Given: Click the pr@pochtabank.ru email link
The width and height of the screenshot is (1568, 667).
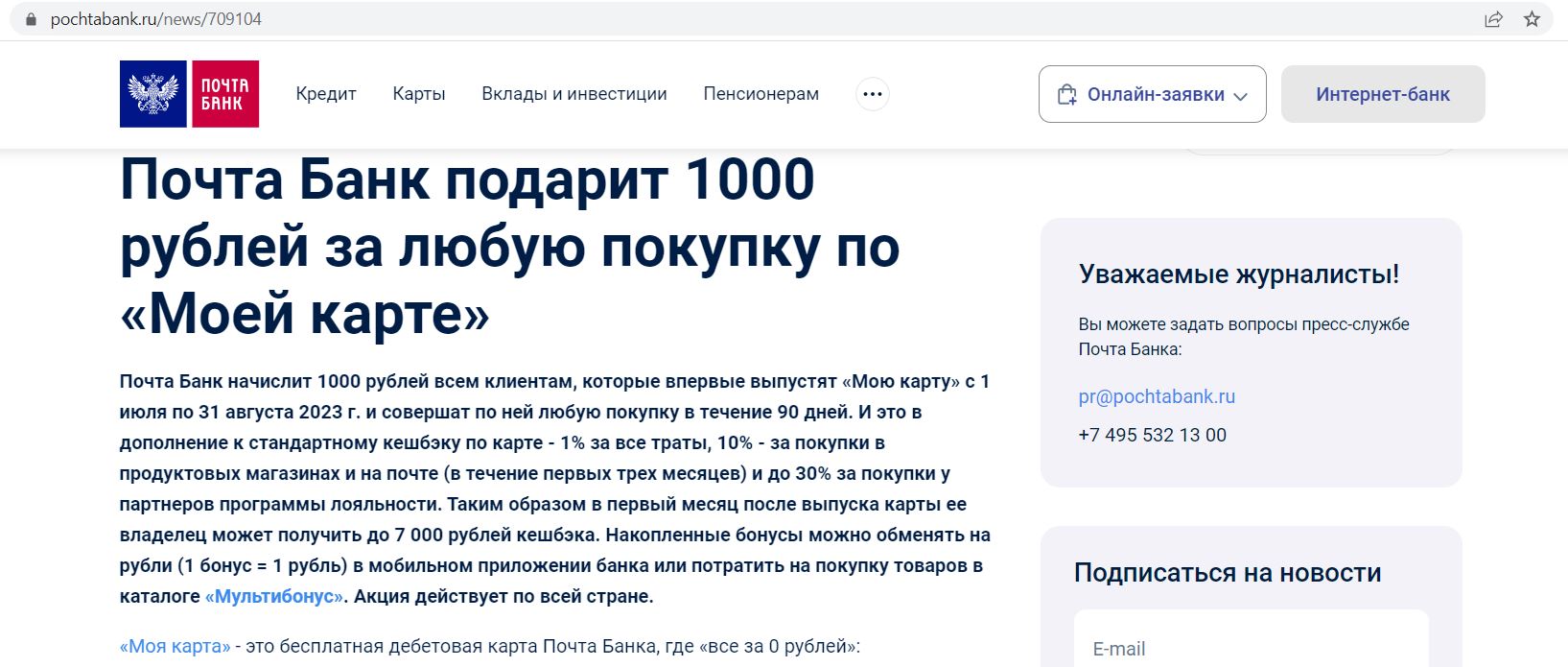Looking at the screenshot, I should coord(1157,396).
